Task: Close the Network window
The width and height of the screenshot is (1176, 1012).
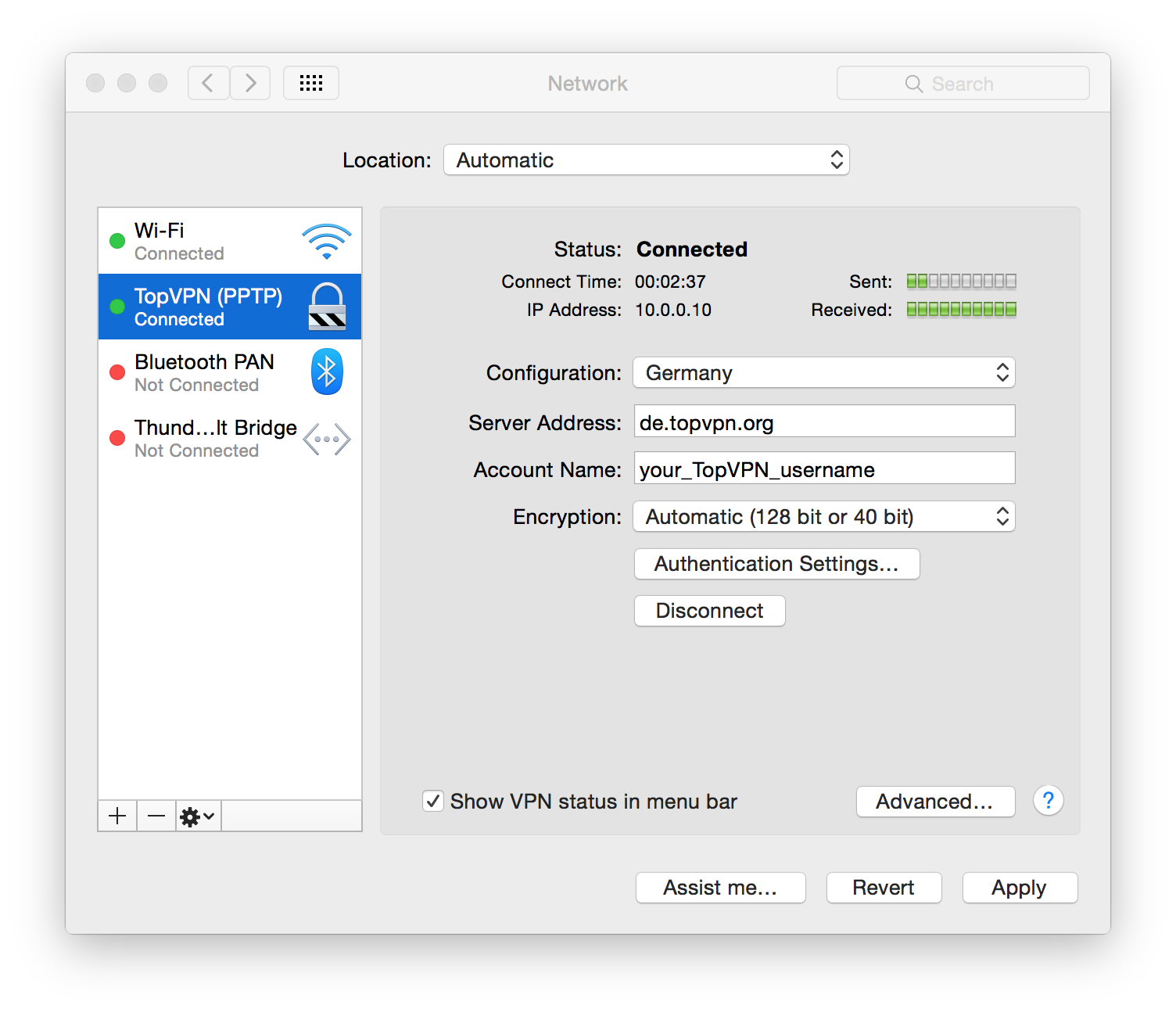Action: point(95,83)
